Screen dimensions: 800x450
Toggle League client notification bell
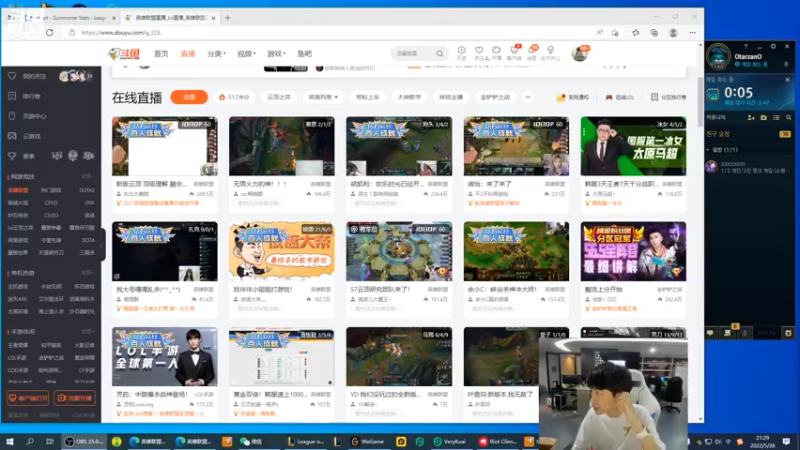click(786, 65)
